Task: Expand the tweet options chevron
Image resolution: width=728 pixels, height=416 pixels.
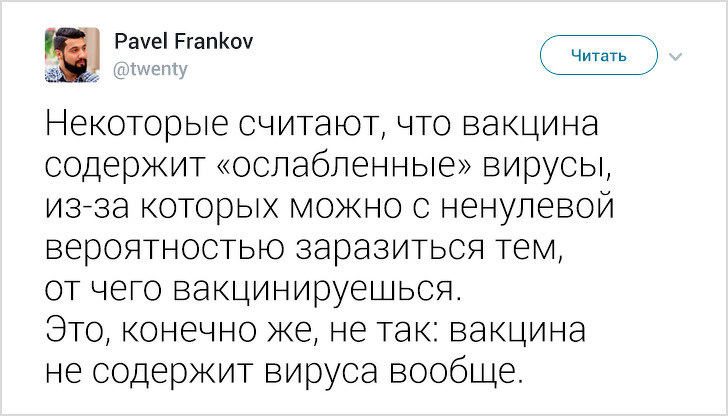Action: click(x=675, y=56)
